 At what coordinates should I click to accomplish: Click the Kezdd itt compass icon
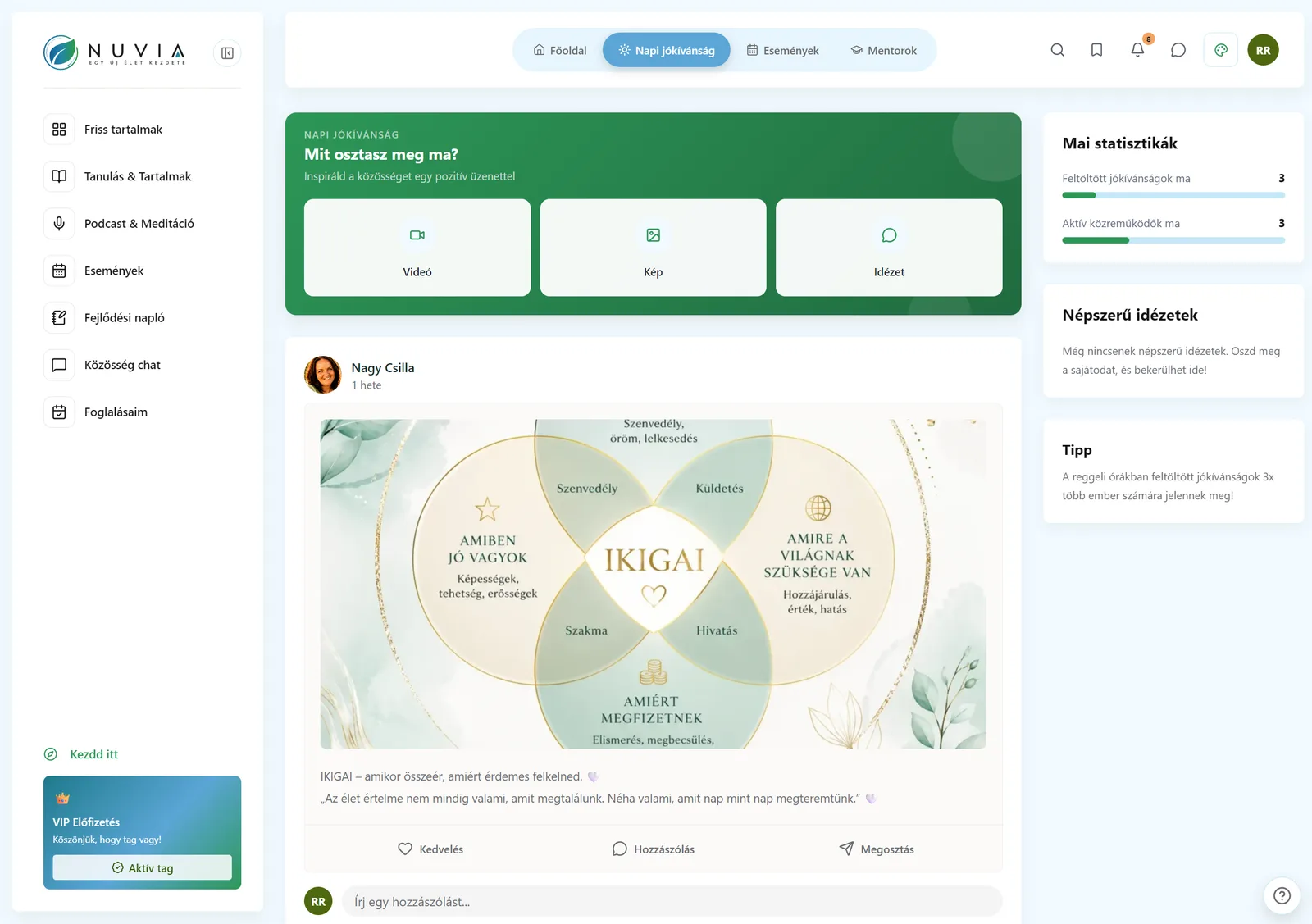pyautogui.click(x=51, y=754)
